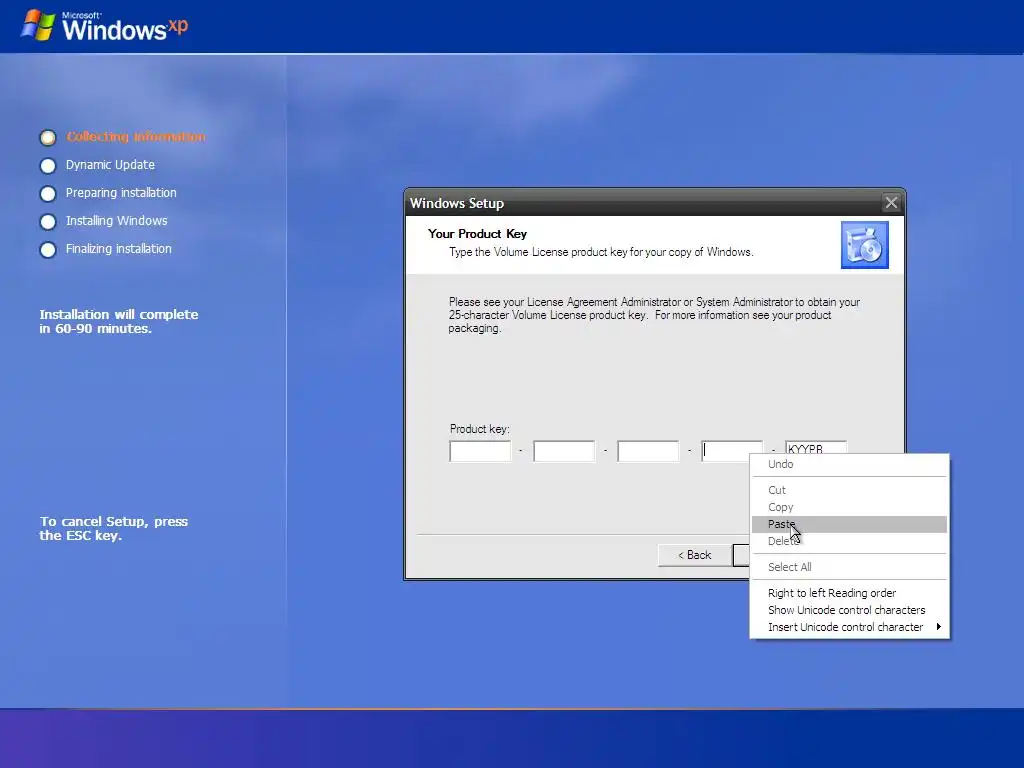Choose Copy in the context menu
This screenshot has width=1024, height=768.
click(x=849, y=507)
